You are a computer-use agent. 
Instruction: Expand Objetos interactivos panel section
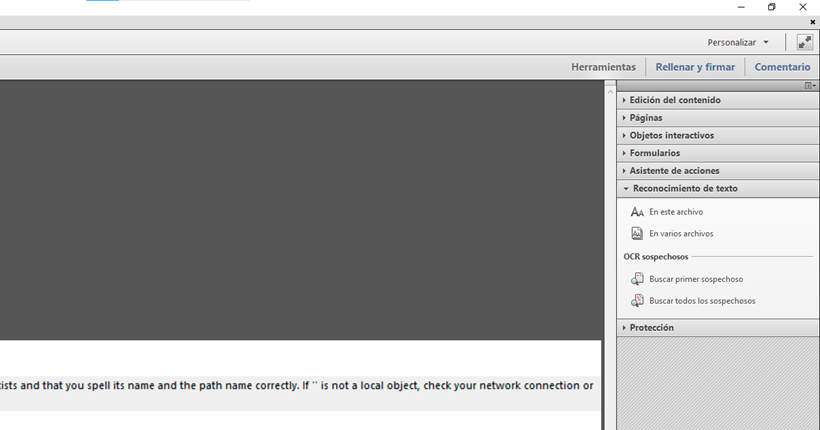[x=671, y=135]
